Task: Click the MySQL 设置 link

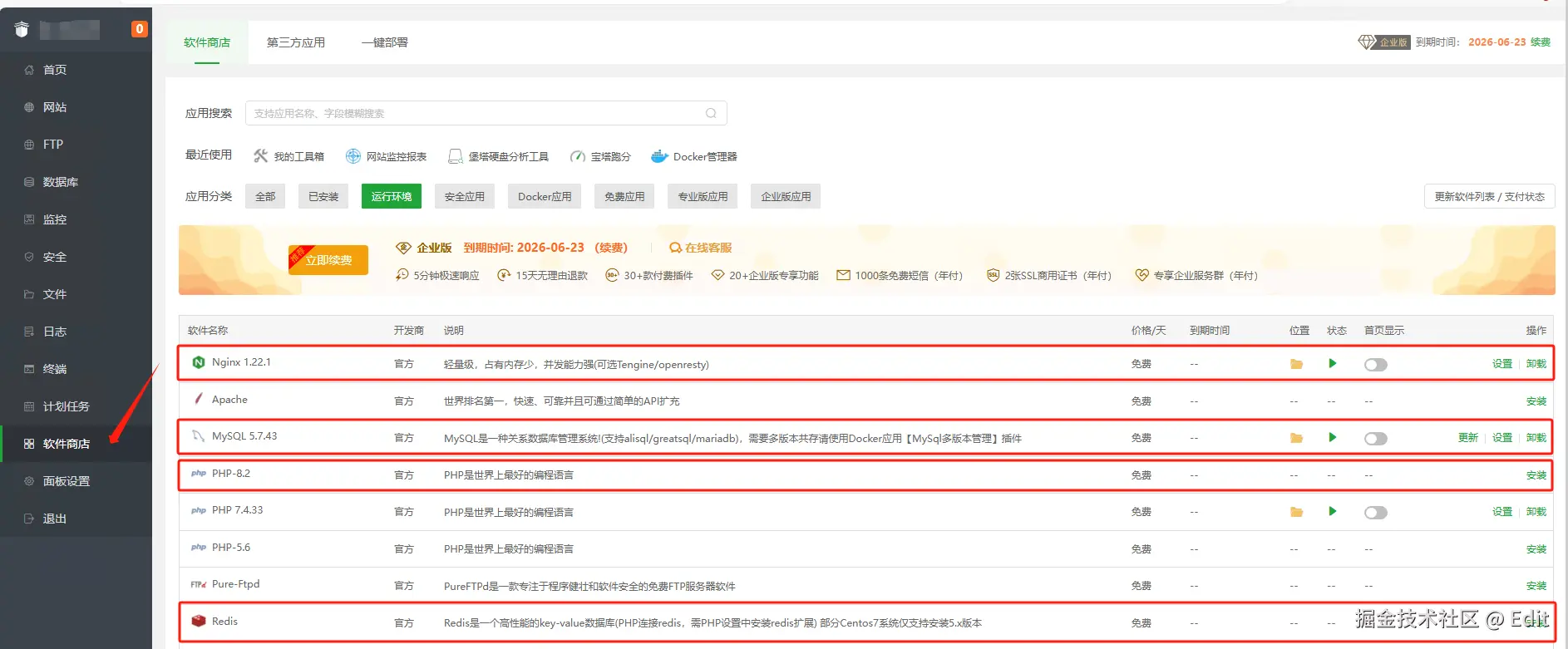Action: pyautogui.click(x=1502, y=438)
